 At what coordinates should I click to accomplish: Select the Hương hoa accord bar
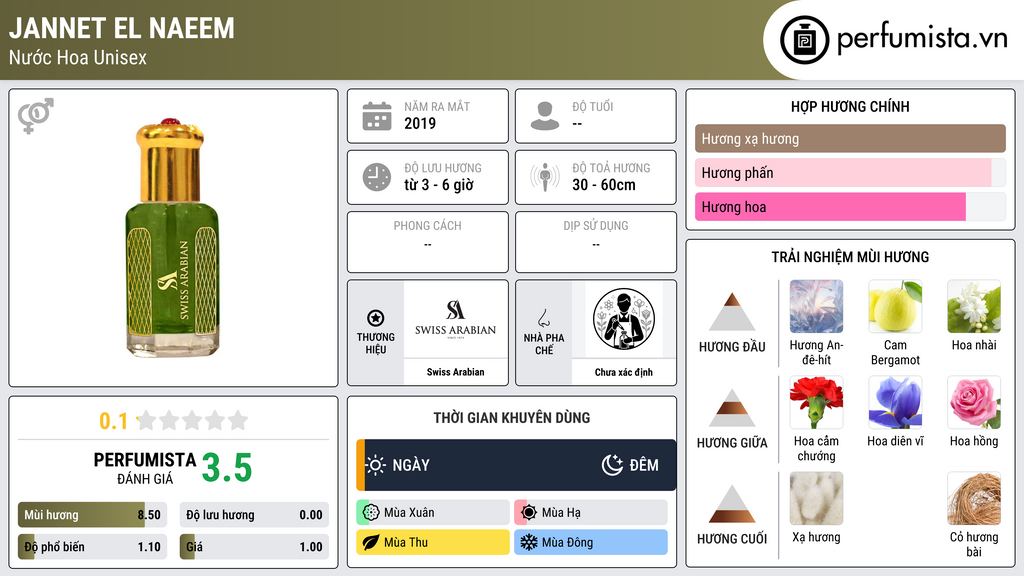pyautogui.click(x=850, y=206)
